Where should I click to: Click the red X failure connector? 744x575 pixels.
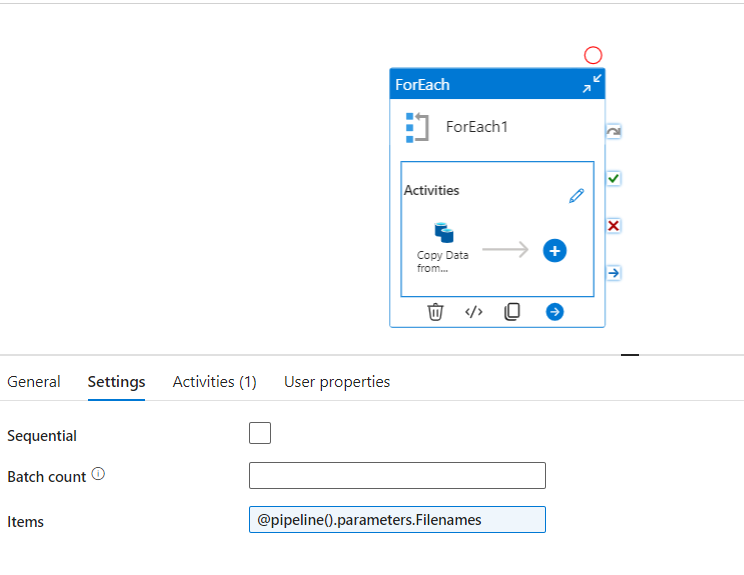coord(614,226)
